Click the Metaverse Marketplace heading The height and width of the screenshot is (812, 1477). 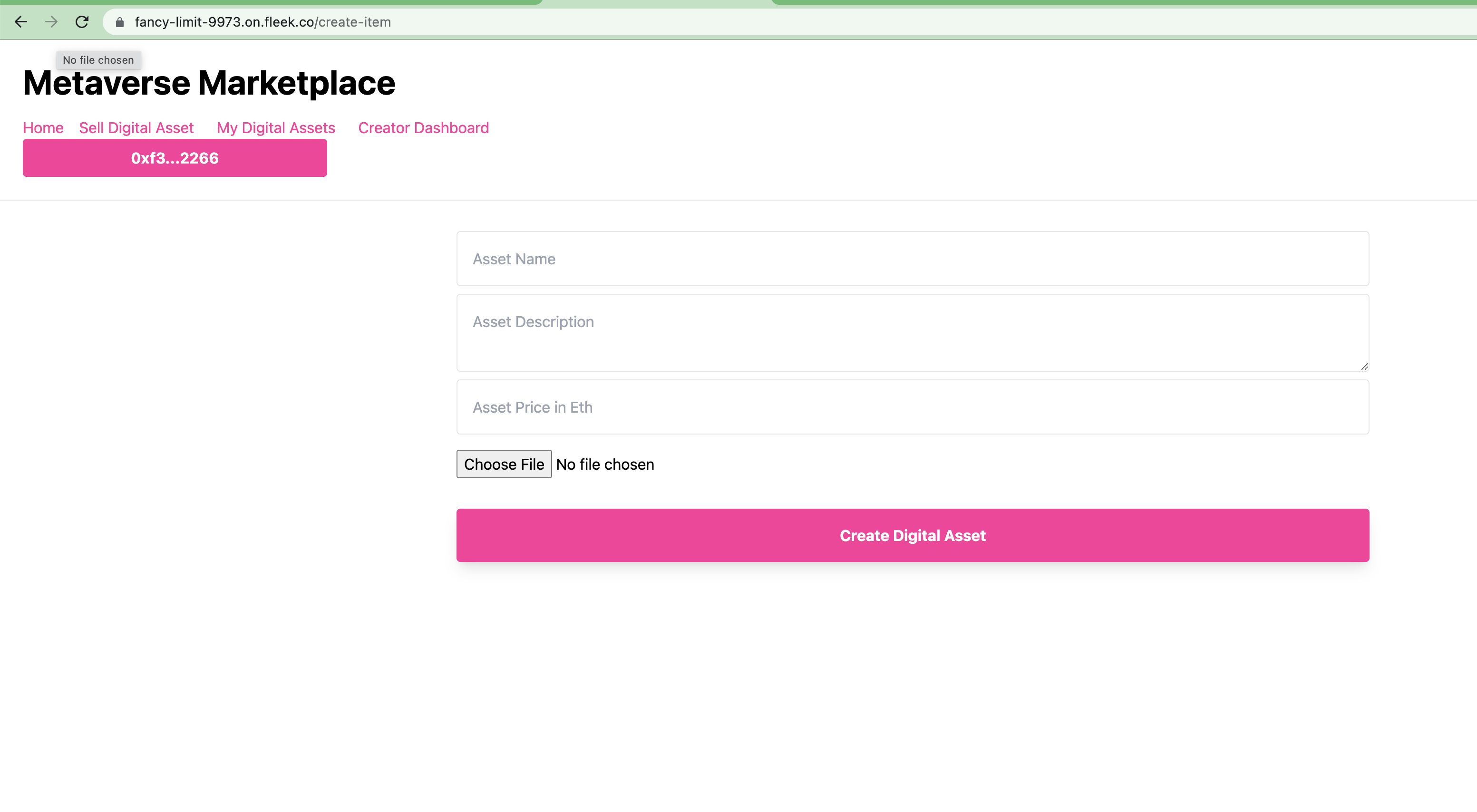pos(209,83)
